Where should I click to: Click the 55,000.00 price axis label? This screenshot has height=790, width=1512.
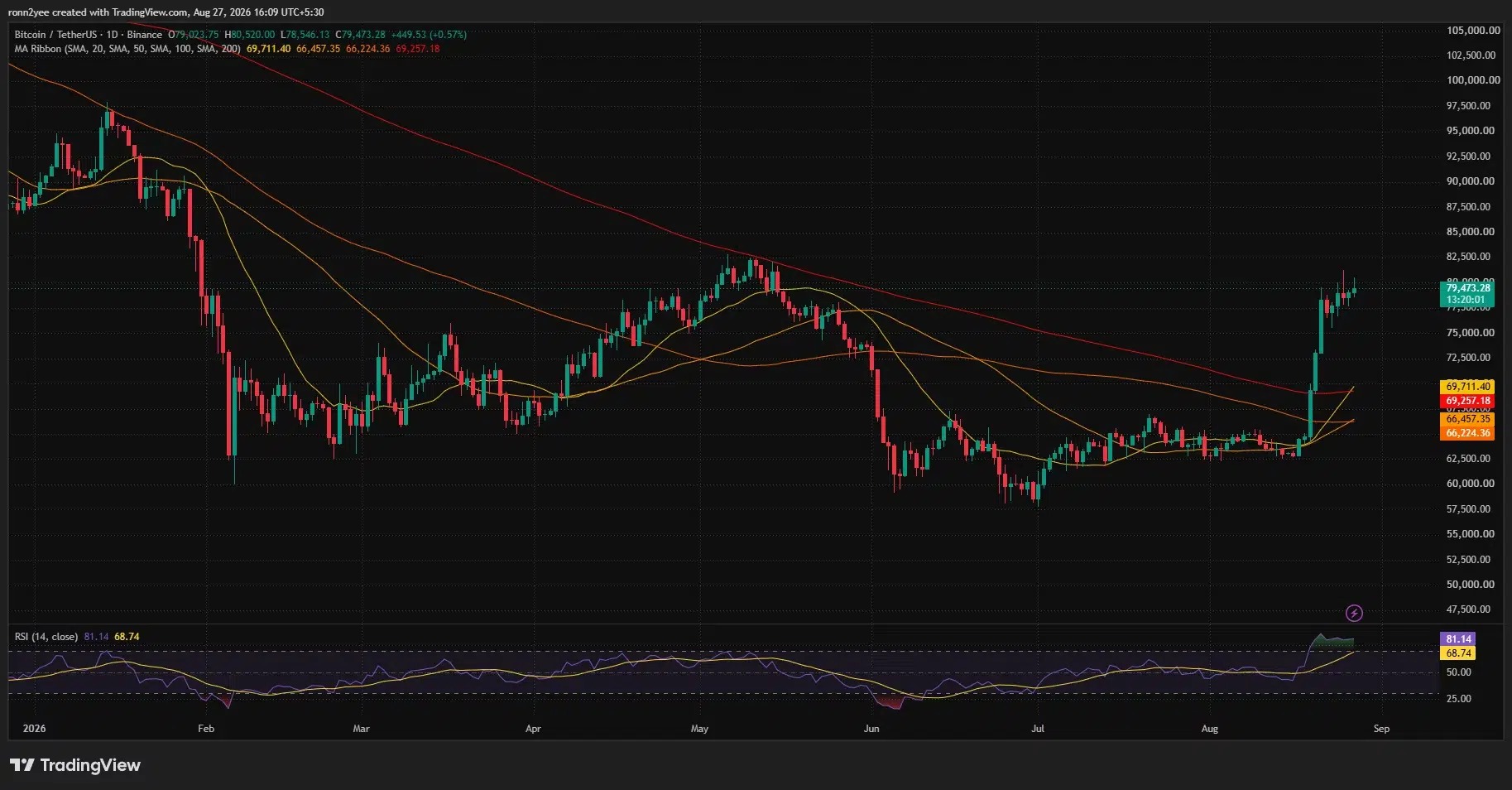1471,534
